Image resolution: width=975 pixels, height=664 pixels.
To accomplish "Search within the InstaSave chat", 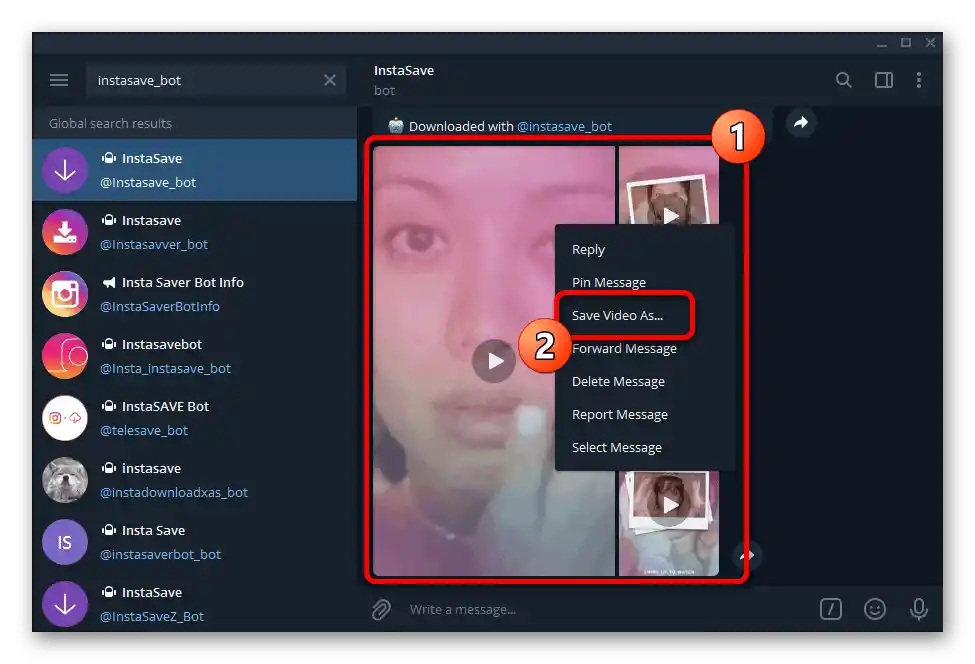I will [x=843, y=80].
